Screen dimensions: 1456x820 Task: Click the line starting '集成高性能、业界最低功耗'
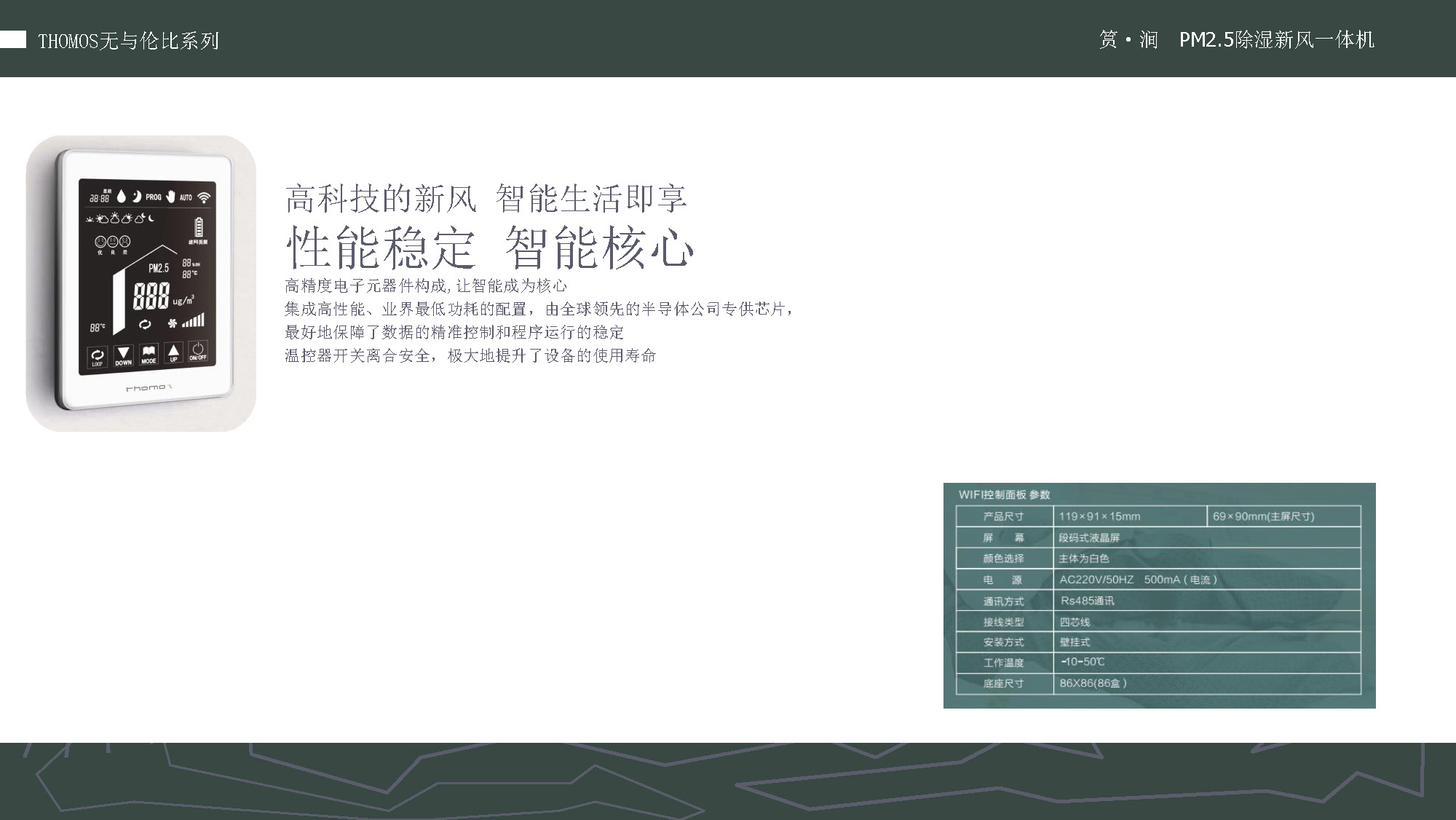tap(539, 309)
